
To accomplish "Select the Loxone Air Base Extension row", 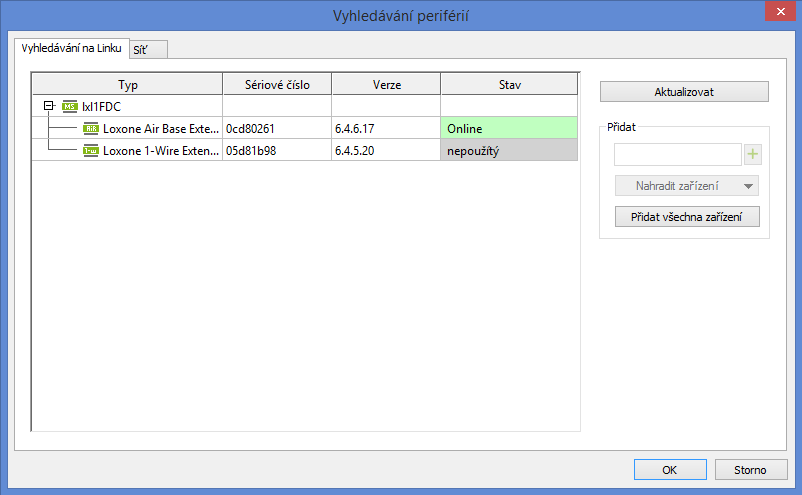I will click(x=305, y=128).
